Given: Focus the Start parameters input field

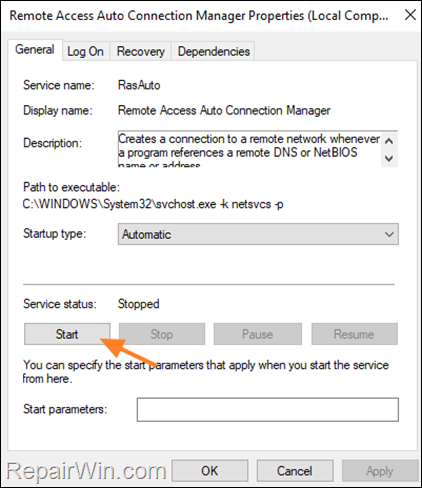Looking at the screenshot, I should tap(268, 409).
